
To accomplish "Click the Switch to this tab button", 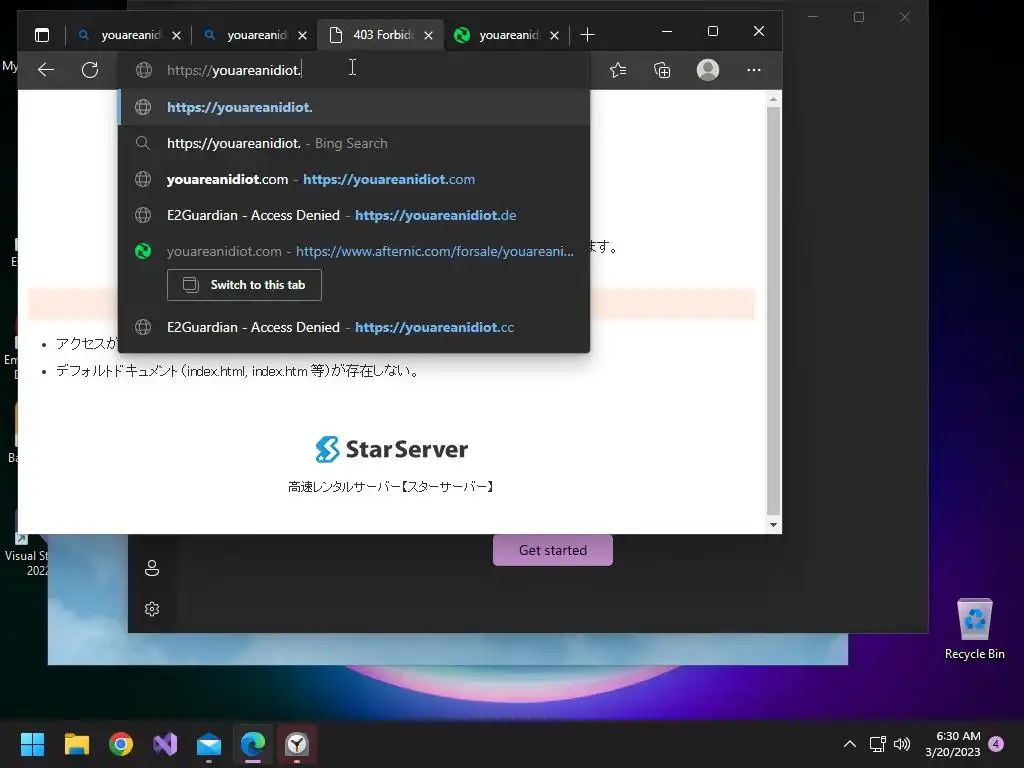I will (244, 285).
